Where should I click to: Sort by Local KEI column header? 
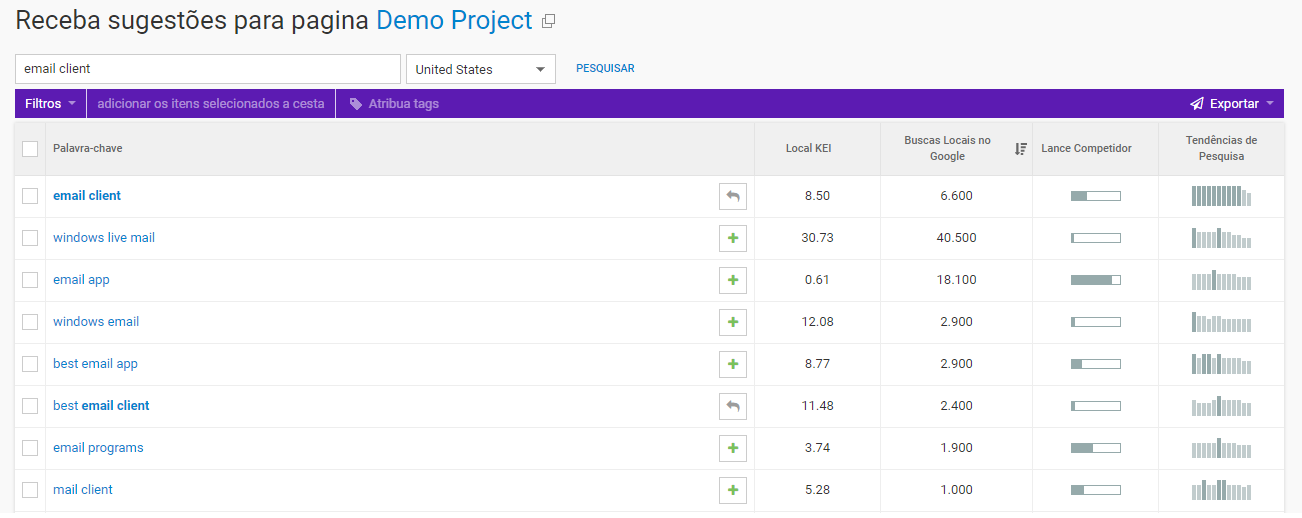tap(808, 149)
